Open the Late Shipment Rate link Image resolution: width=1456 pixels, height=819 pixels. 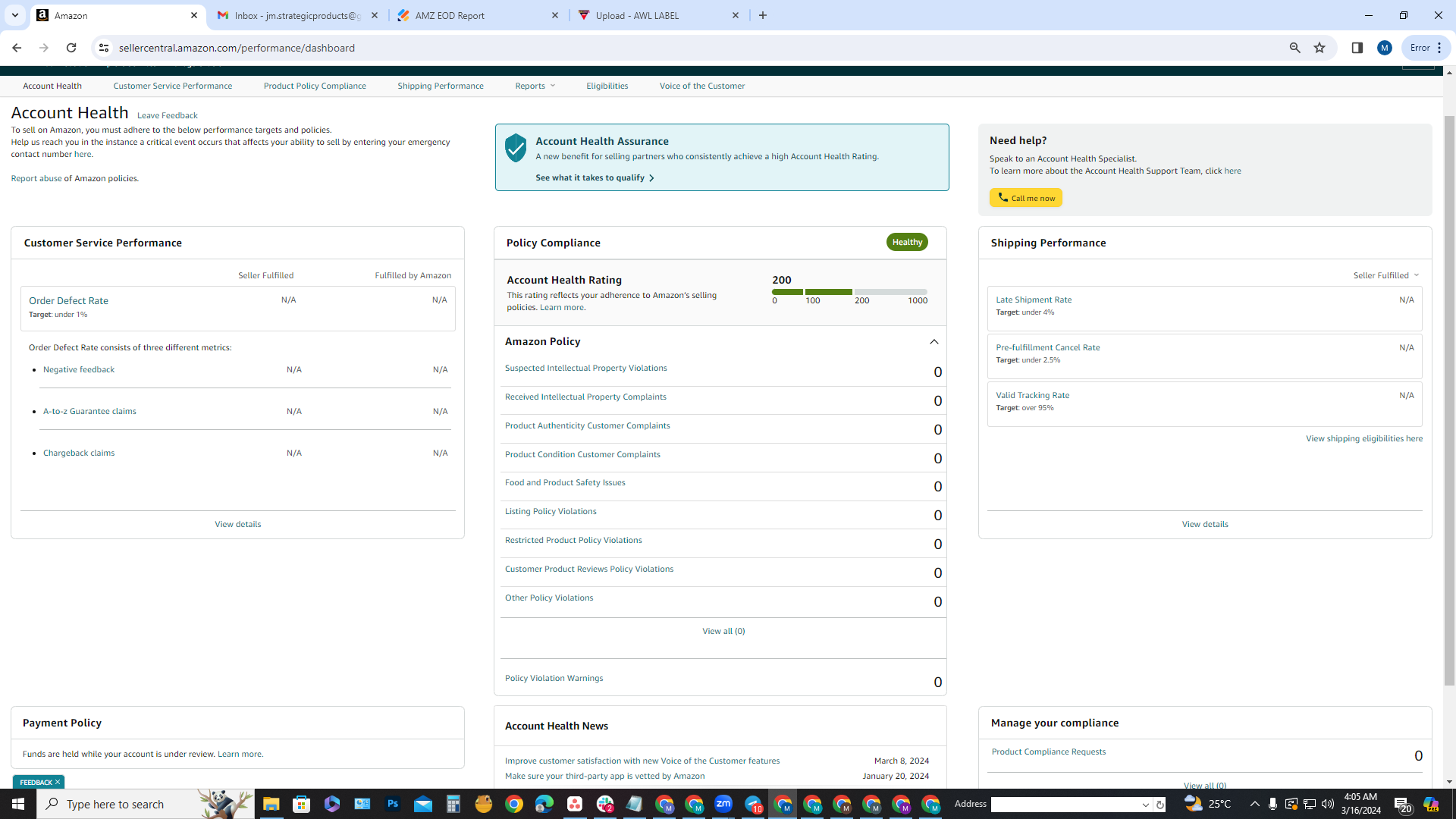tap(1034, 300)
